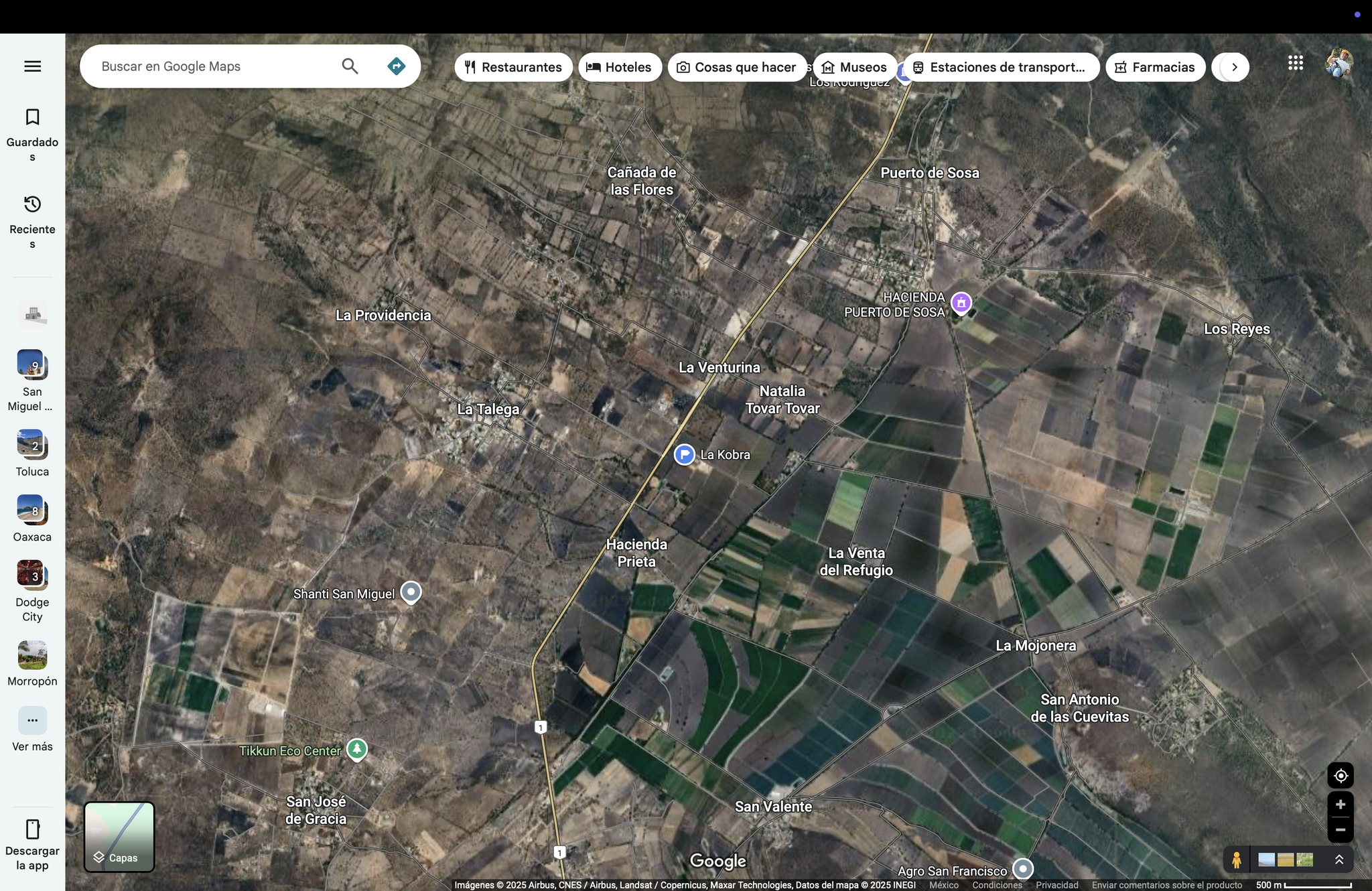Open the Google apps grid
Screen dimensions: 1372x891
1295,64
